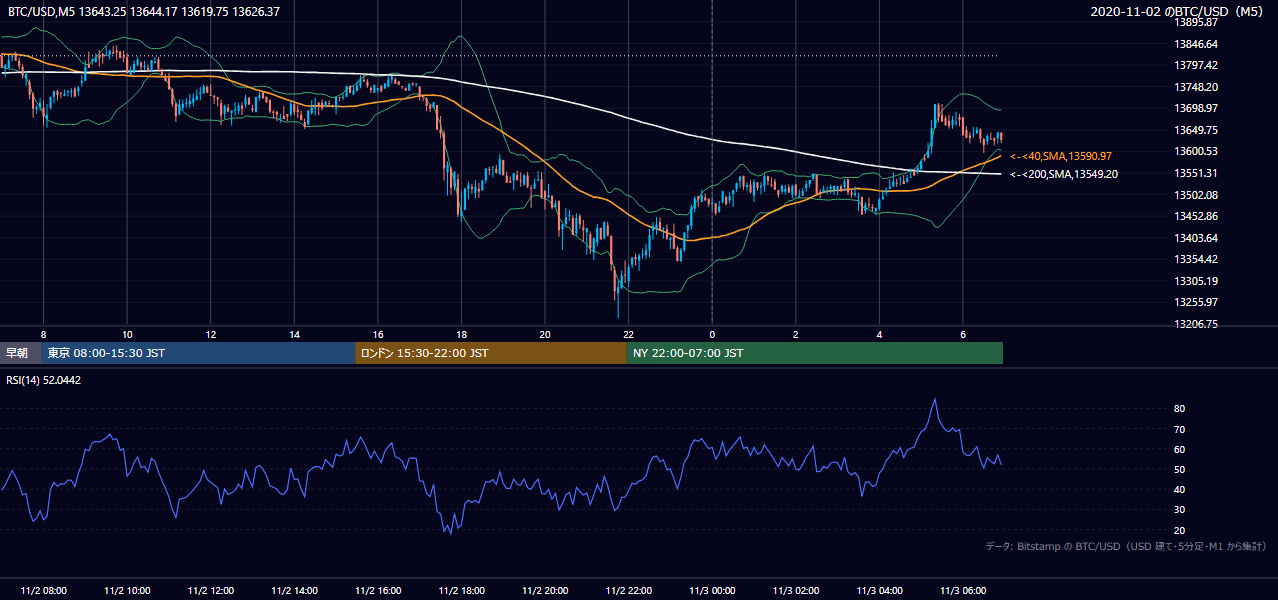
Task: Click the 11/2 18:00 bottom date label
Action: point(461,590)
